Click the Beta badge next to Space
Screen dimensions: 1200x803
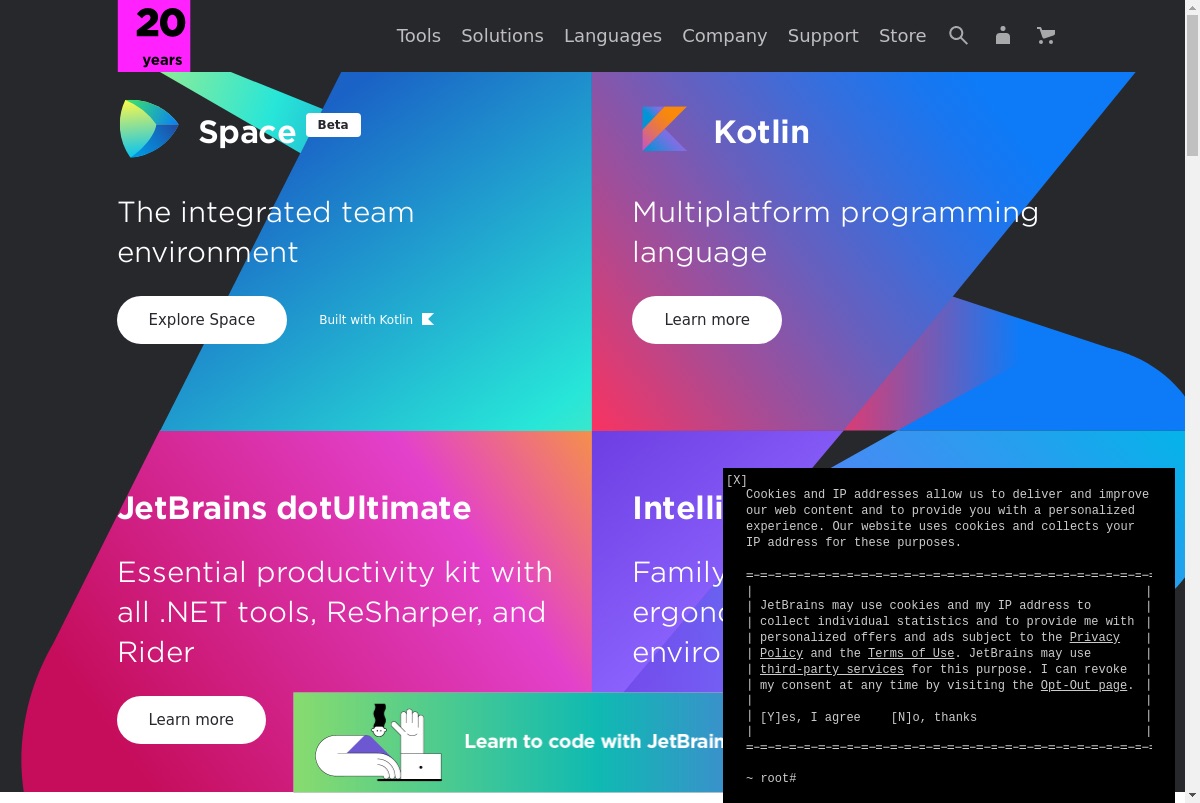333,125
